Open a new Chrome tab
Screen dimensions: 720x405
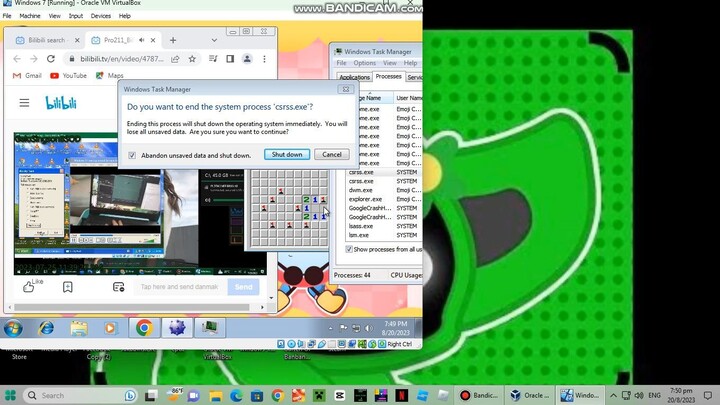(x=173, y=41)
